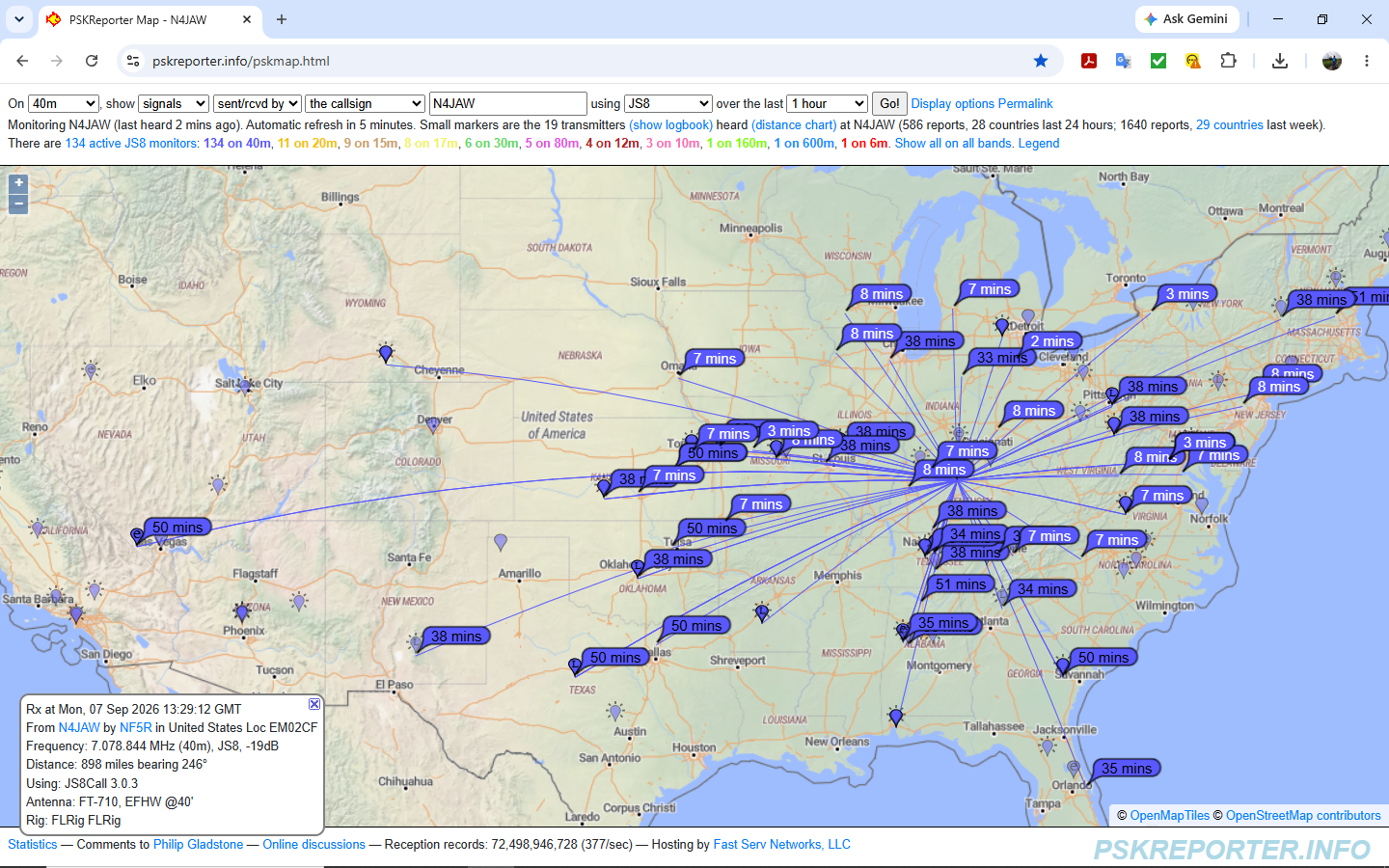Open the Google Translate extension icon
This screenshot has height=868, width=1389.
pyautogui.click(x=1124, y=61)
